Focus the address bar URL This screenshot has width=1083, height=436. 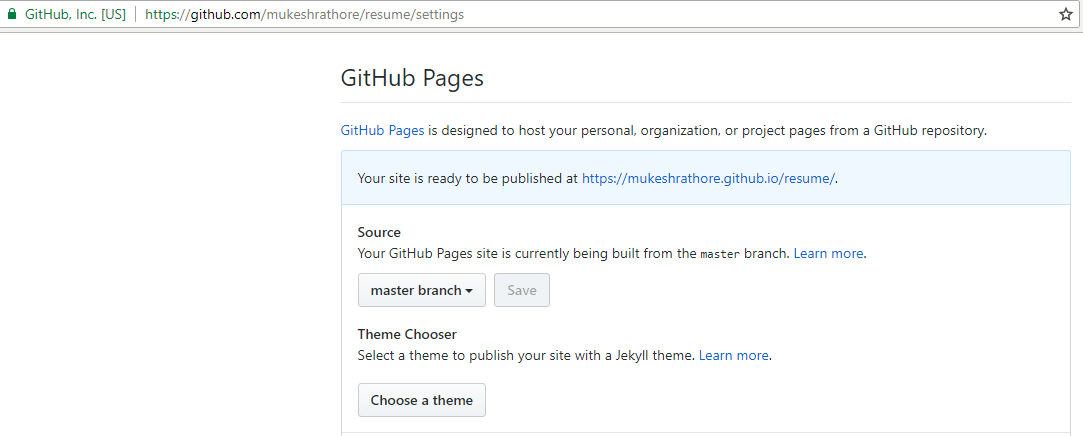600,15
